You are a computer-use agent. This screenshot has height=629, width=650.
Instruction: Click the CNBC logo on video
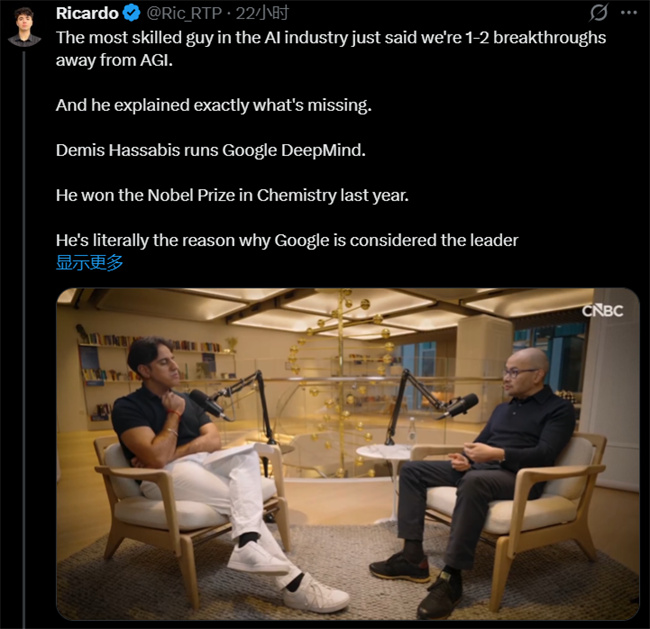(602, 311)
